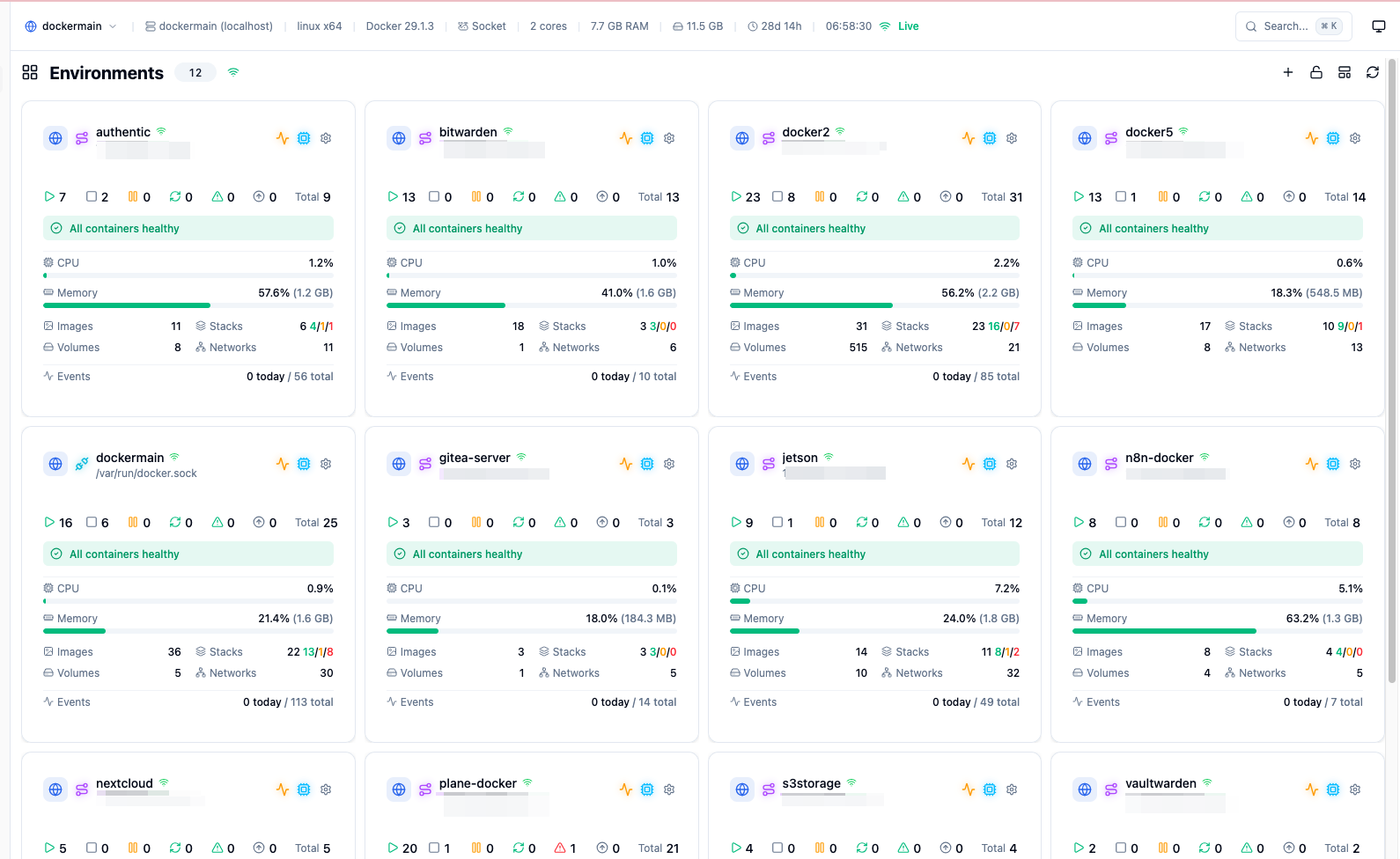Click the environments count badge showing 12
Viewport: 1400px width, 859px height.
195,73
